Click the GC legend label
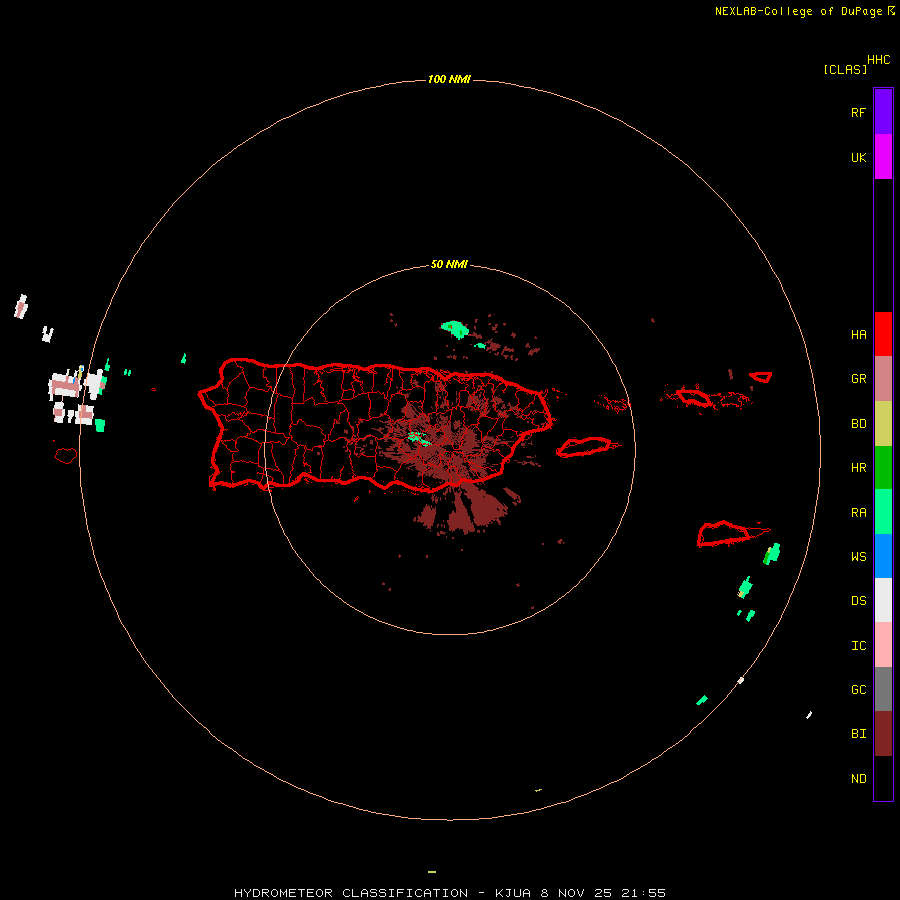 (x=858, y=689)
